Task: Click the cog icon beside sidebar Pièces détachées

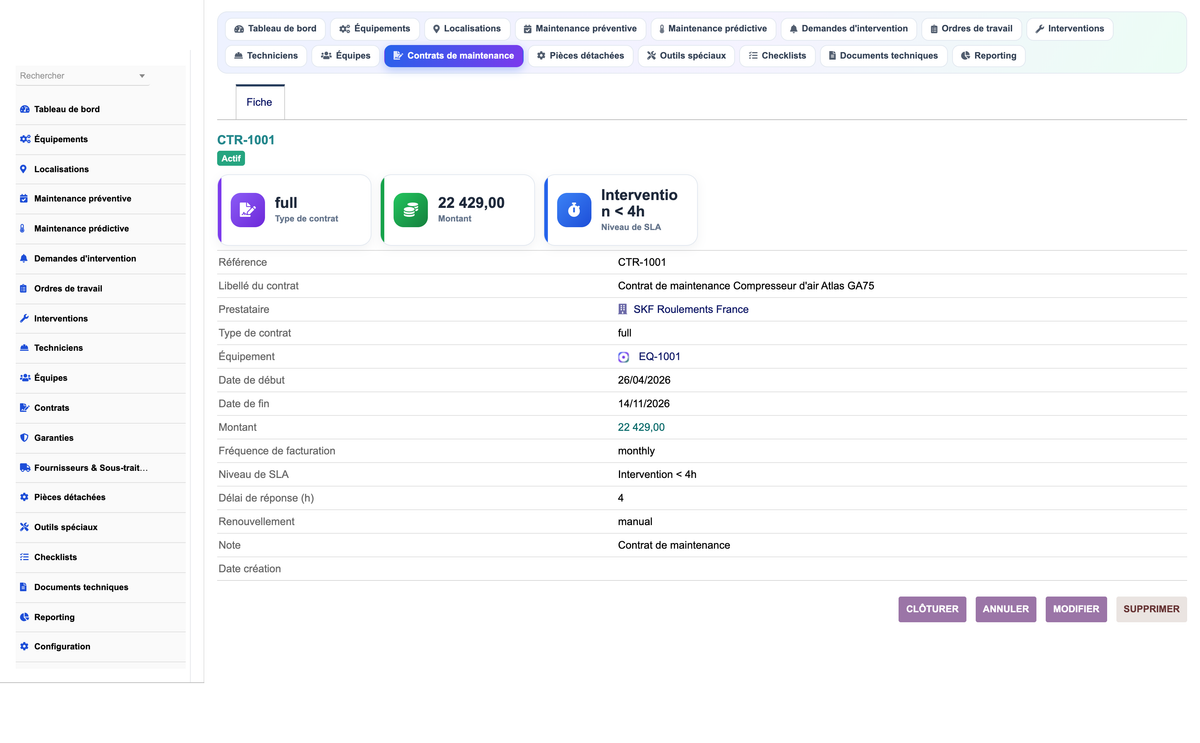Action: pos(24,497)
